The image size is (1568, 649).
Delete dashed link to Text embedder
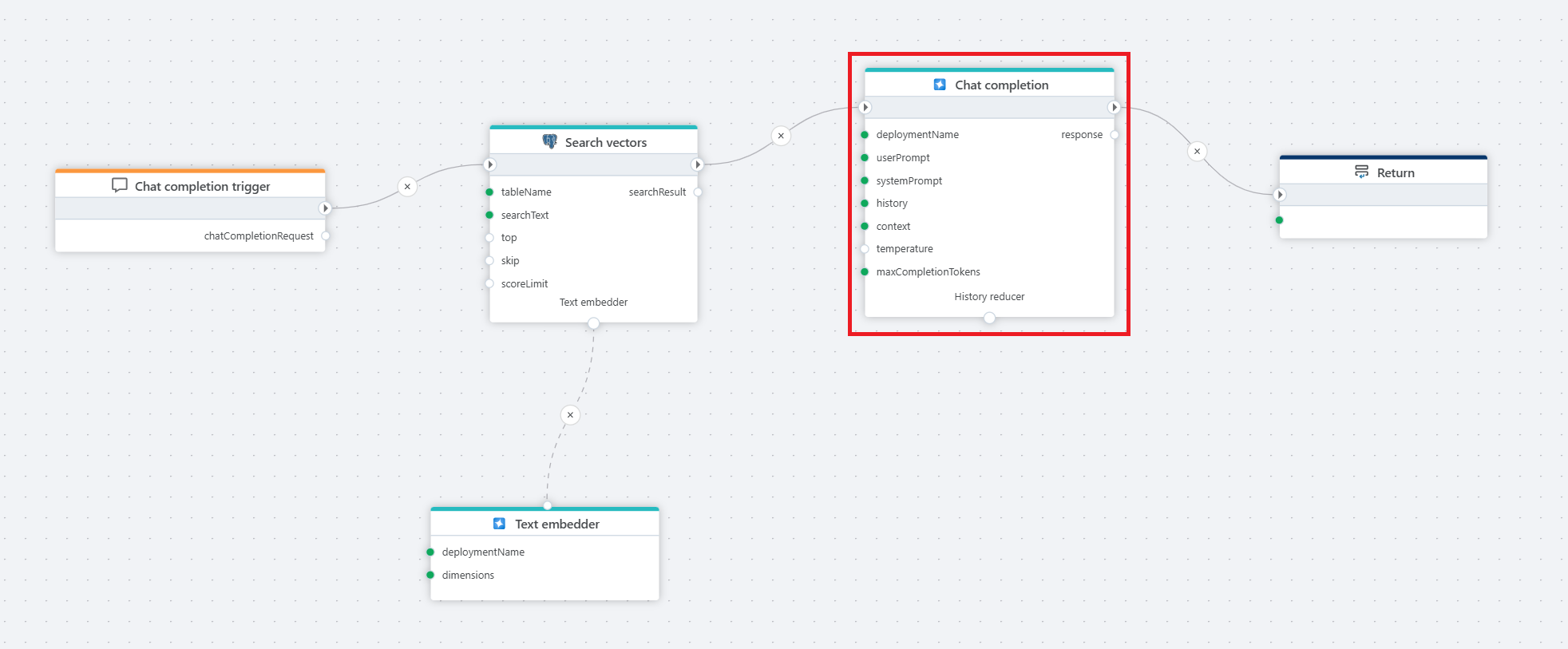(570, 415)
